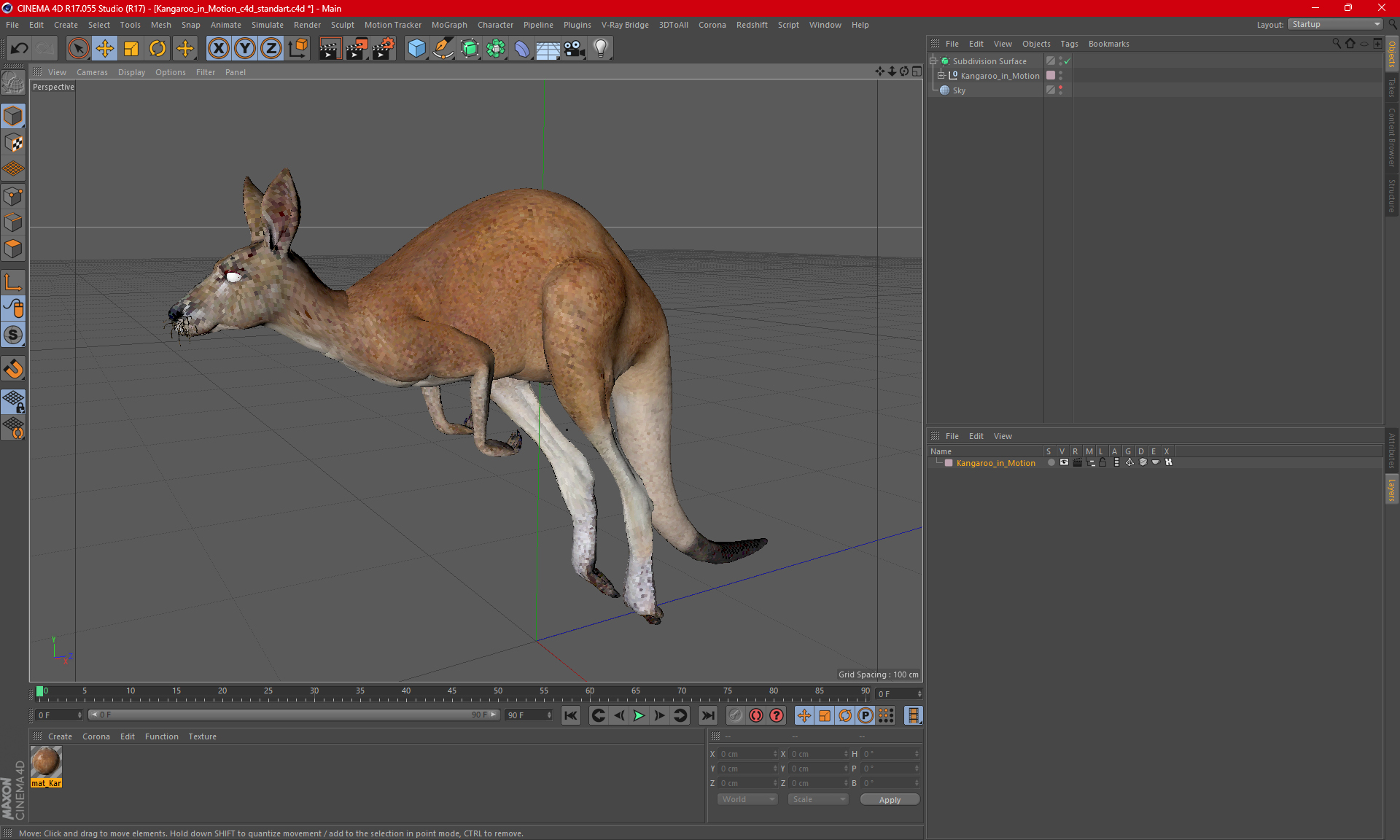The image size is (1400, 840).
Task: Switch to Polygons mode
Action: [x=13, y=249]
